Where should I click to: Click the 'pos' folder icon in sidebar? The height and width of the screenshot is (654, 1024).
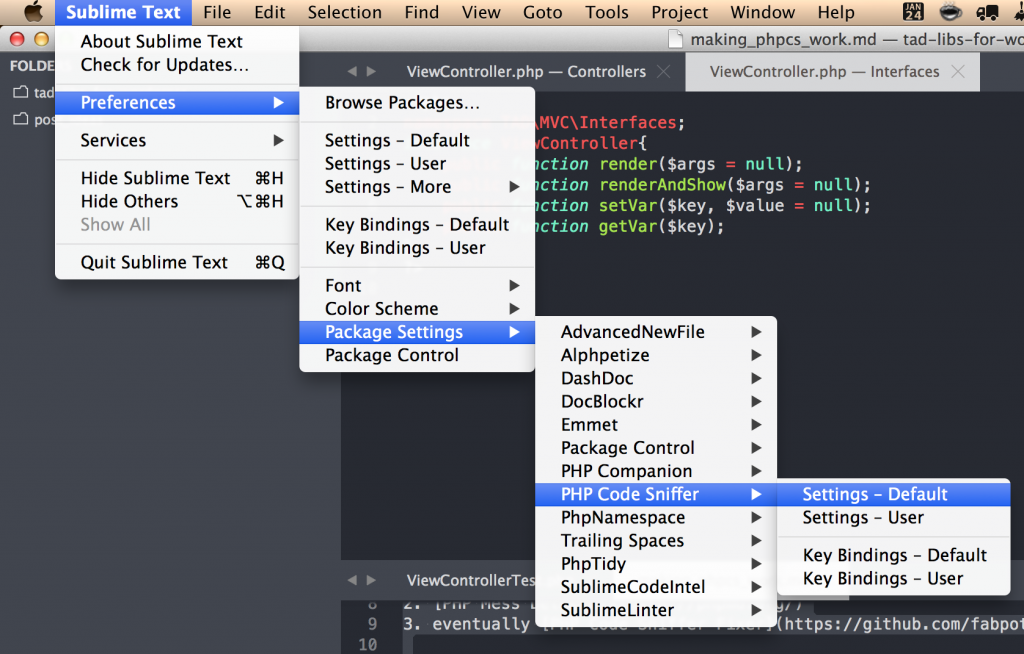21,119
